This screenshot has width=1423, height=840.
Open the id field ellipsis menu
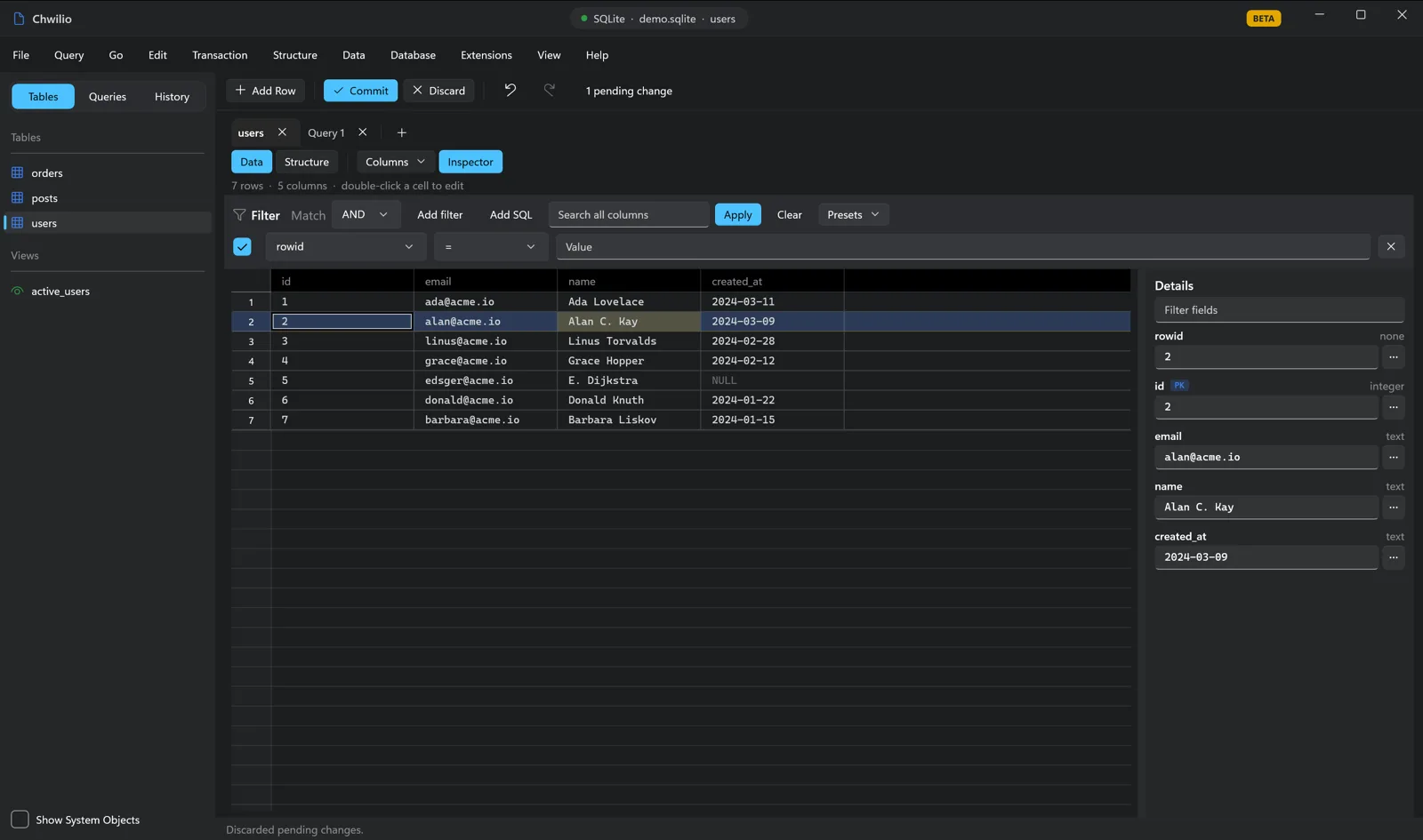[1394, 407]
